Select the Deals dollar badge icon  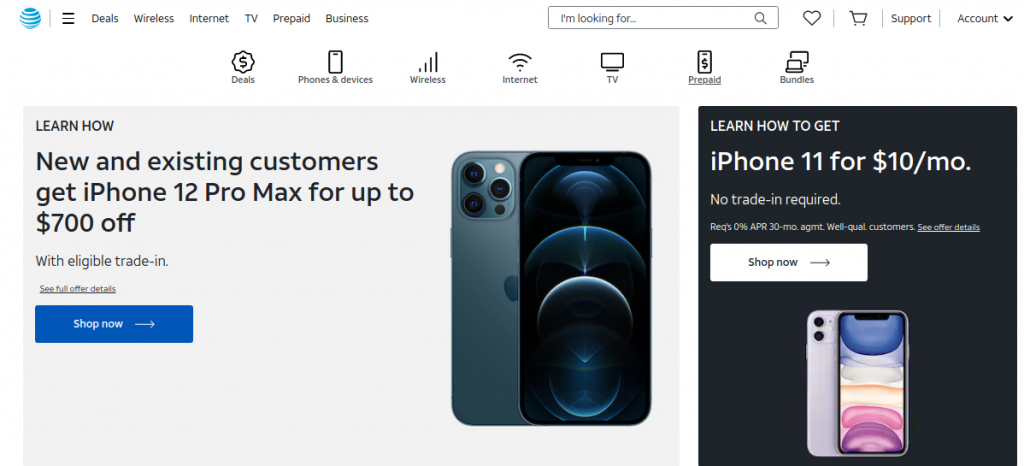243,62
